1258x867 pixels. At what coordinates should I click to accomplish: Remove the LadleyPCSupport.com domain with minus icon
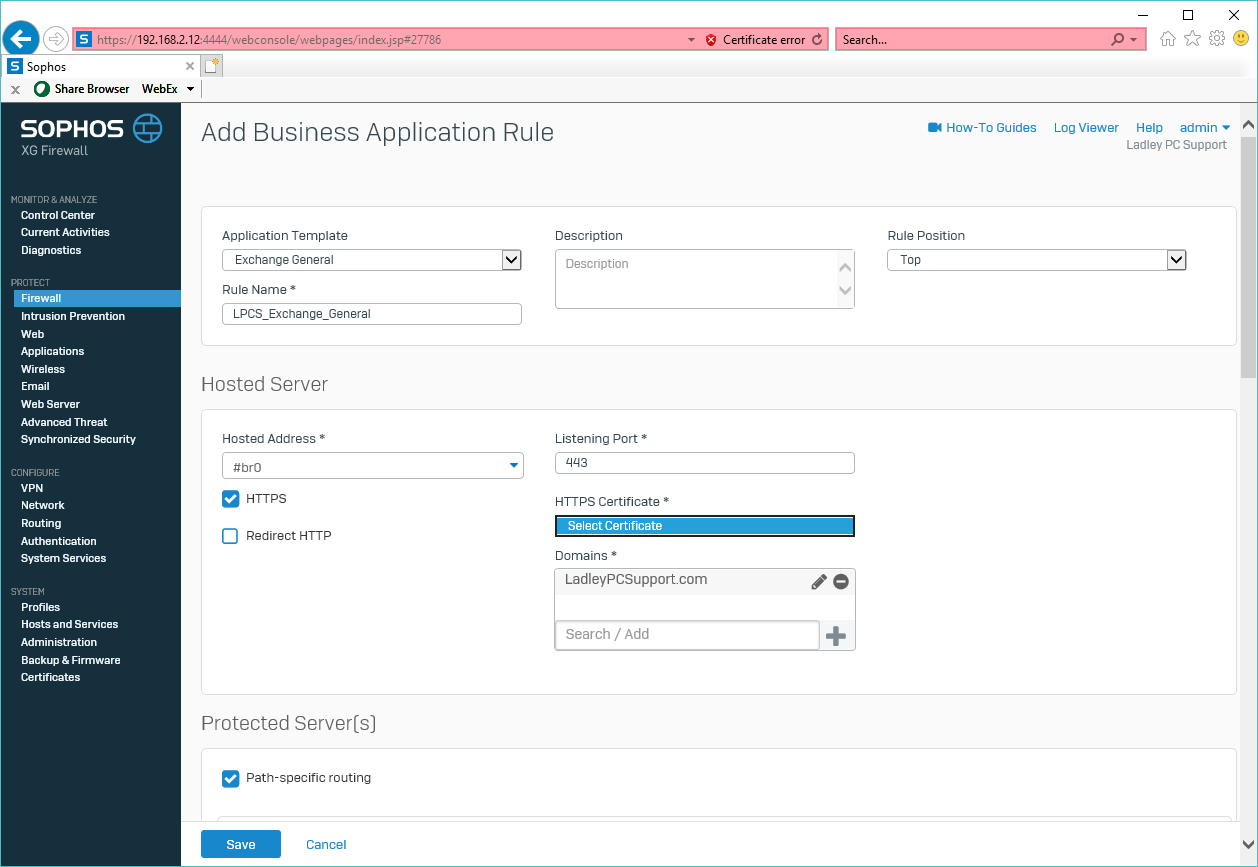(x=841, y=581)
